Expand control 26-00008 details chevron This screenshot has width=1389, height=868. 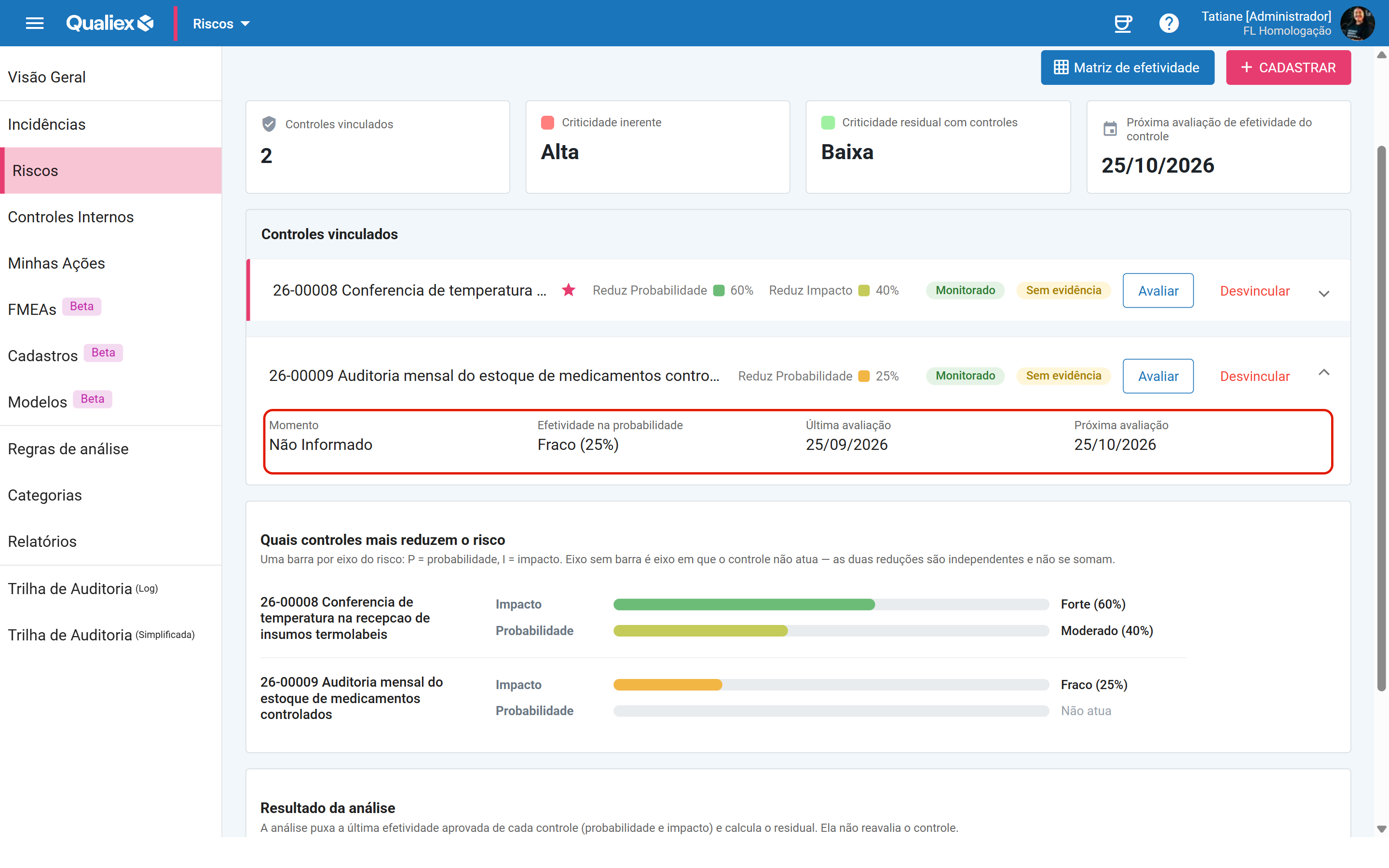(x=1323, y=293)
